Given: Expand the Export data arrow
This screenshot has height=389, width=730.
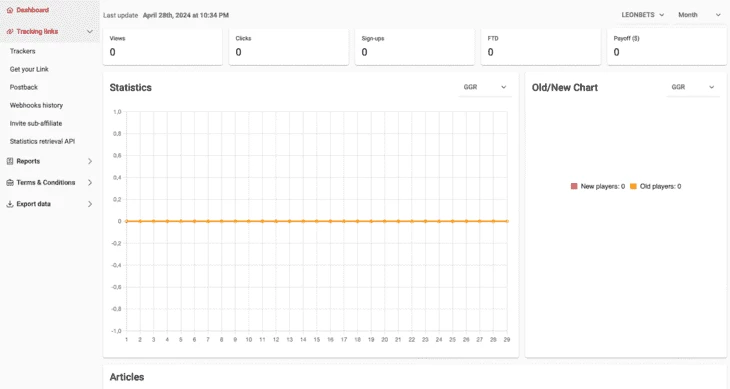Looking at the screenshot, I should [90, 204].
